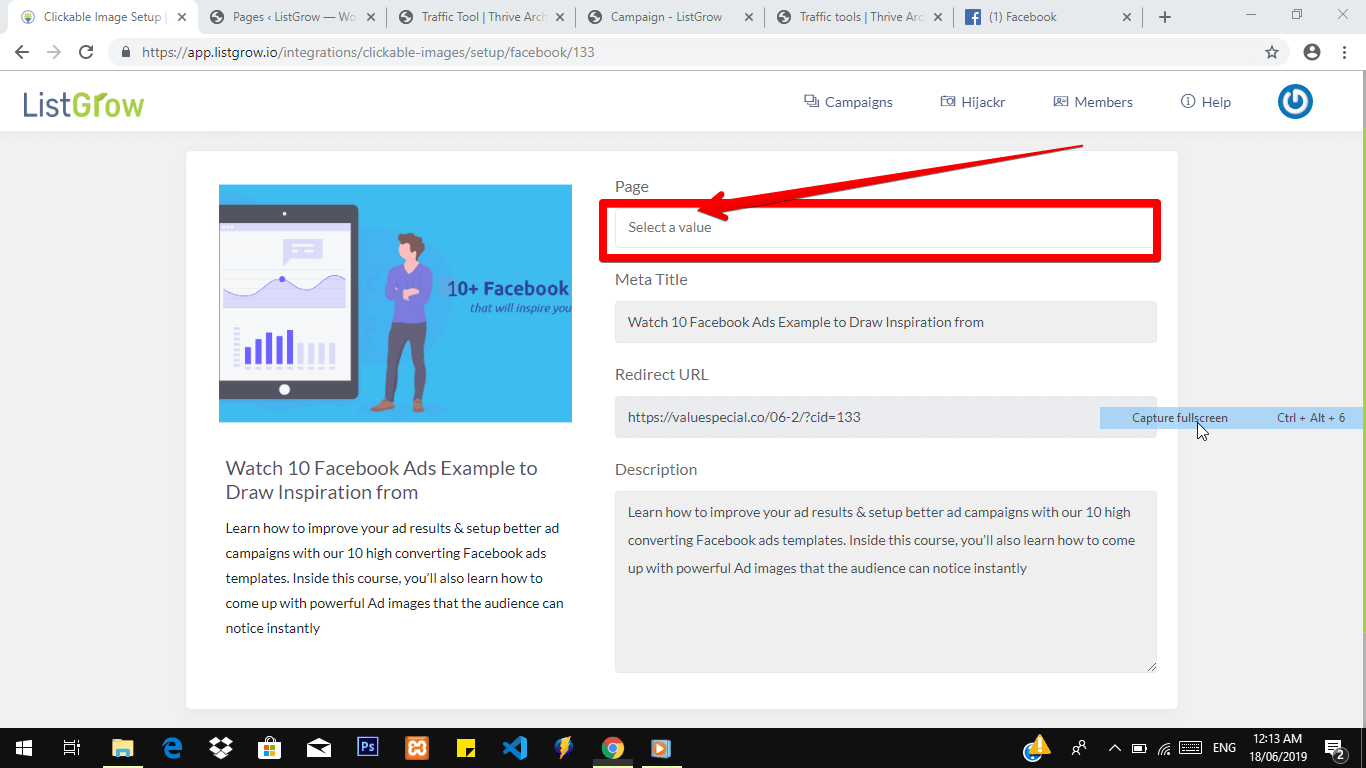Viewport: 1366px width, 768px height.
Task: Click the Facebook ads preview image
Action: coord(395,303)
